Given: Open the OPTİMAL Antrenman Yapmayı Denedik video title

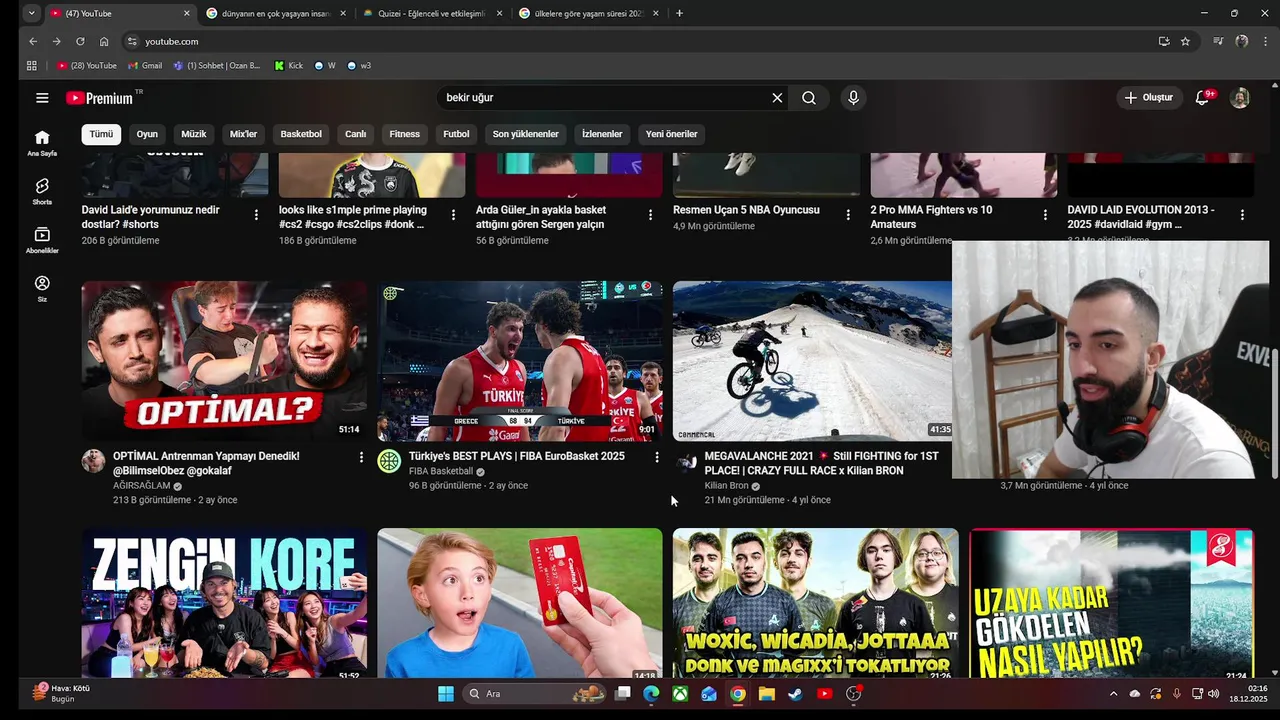Looking at the screenshot, I should click(x=206, y=463).
